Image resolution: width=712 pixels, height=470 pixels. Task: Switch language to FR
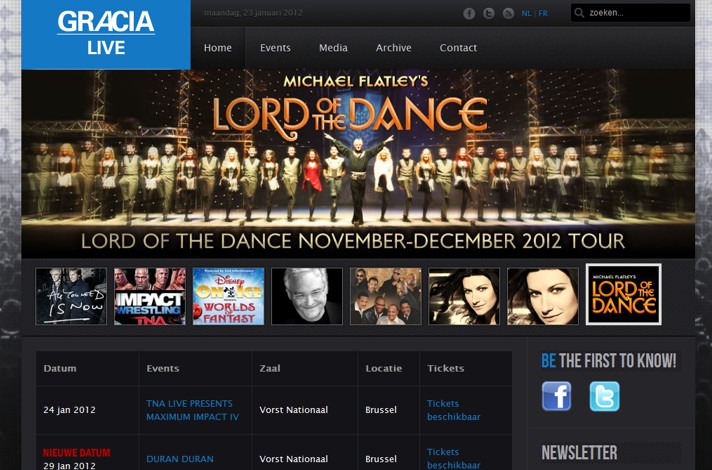(x=543, y=14)
